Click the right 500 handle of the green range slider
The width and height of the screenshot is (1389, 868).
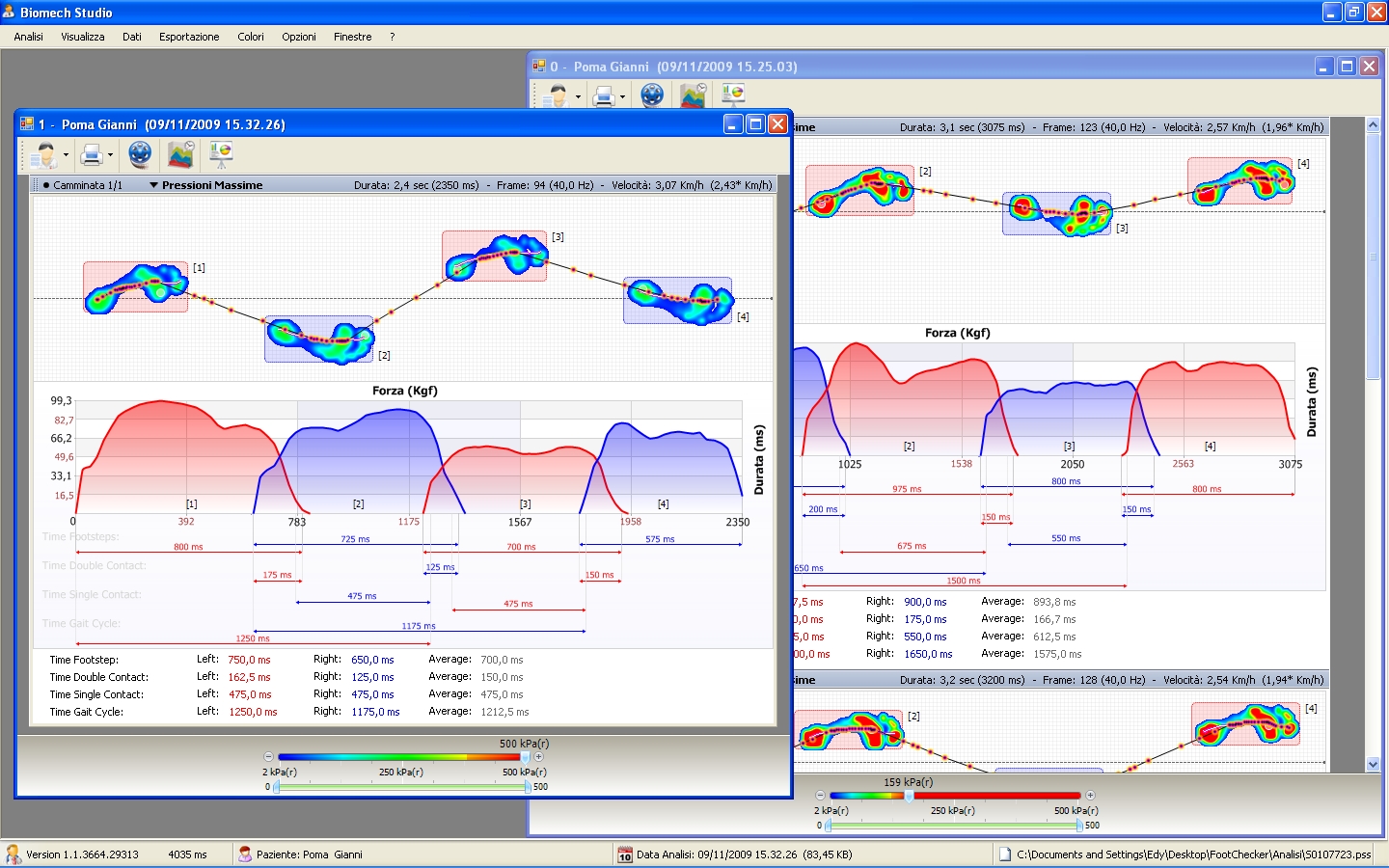(x=528, y=787)
